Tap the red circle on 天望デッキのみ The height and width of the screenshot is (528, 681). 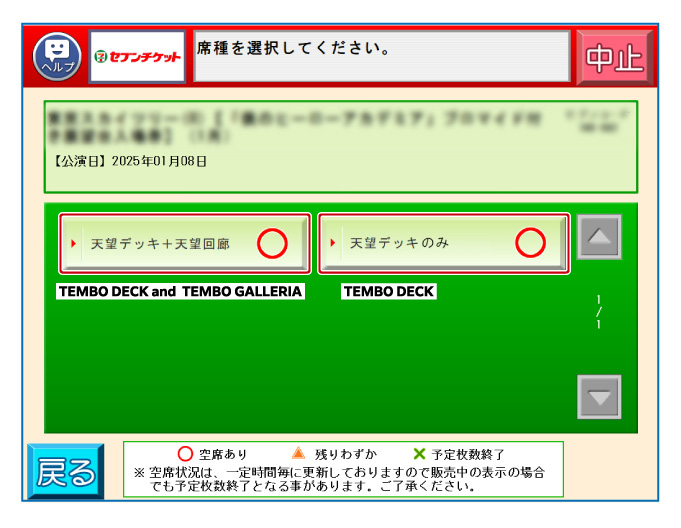(530, 243)
